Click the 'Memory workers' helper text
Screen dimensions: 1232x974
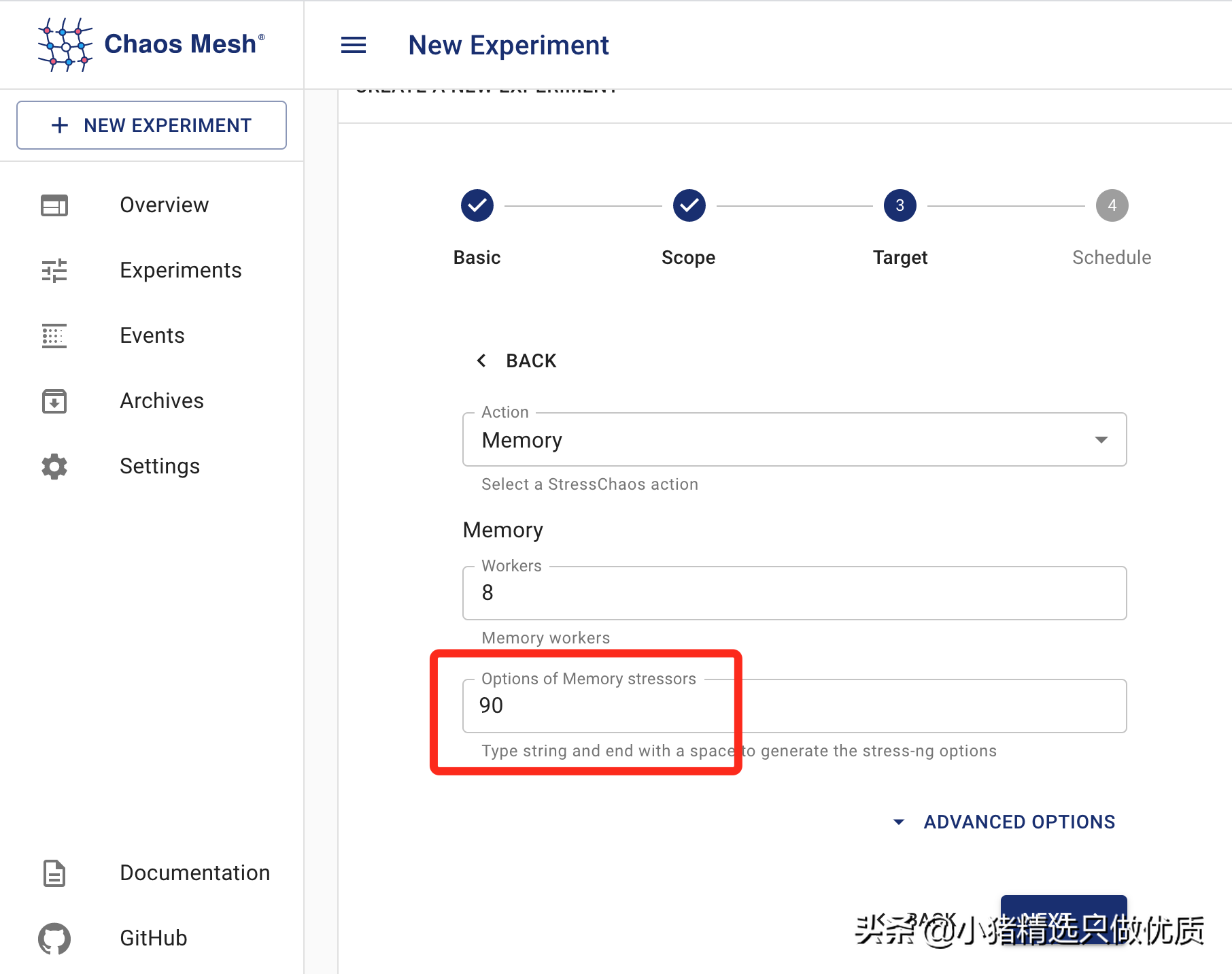(546, 638)
